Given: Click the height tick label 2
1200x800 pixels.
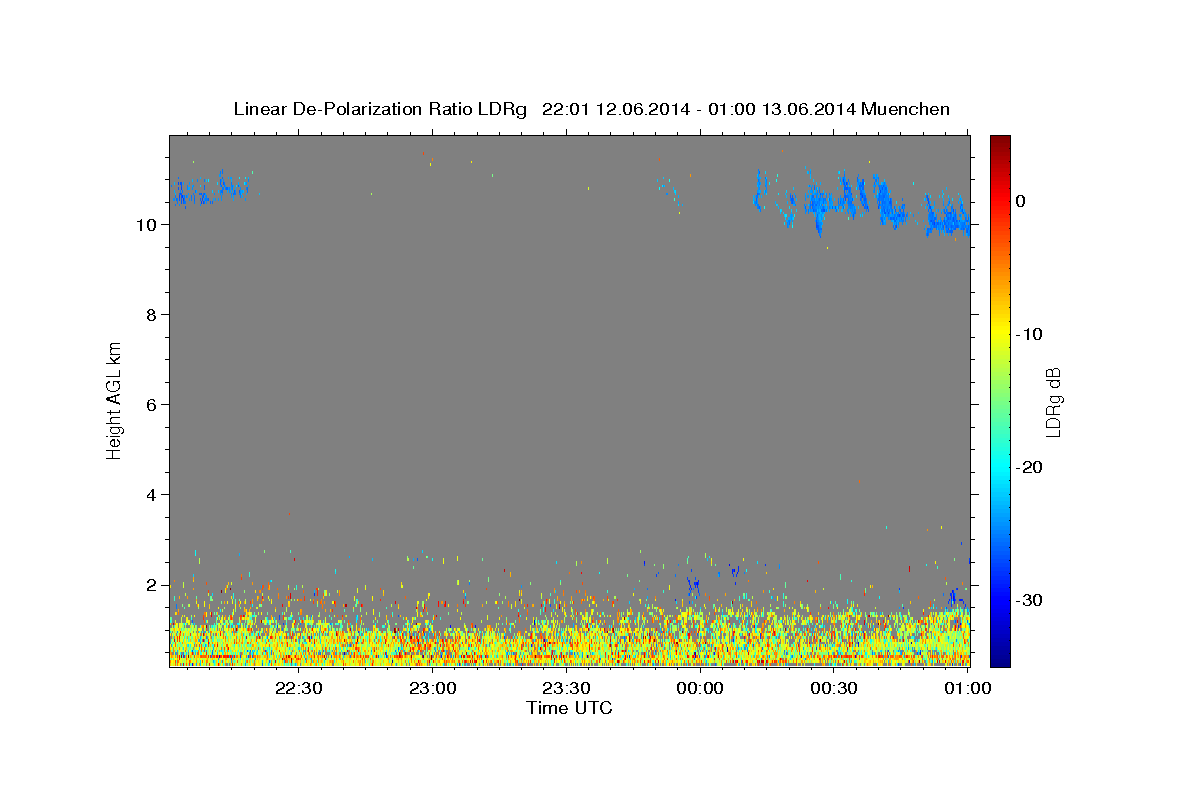Looking at the screenshot, I should 150,585.
